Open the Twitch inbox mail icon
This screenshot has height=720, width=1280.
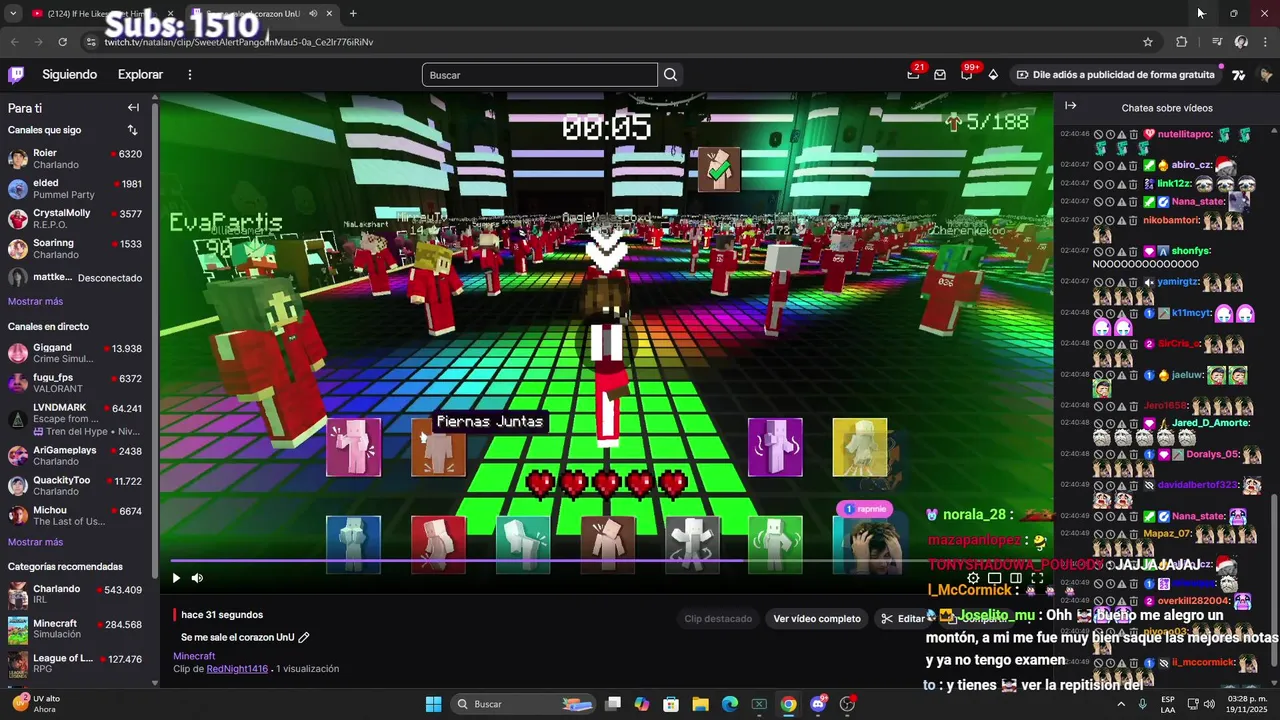[x=940, y=75]
